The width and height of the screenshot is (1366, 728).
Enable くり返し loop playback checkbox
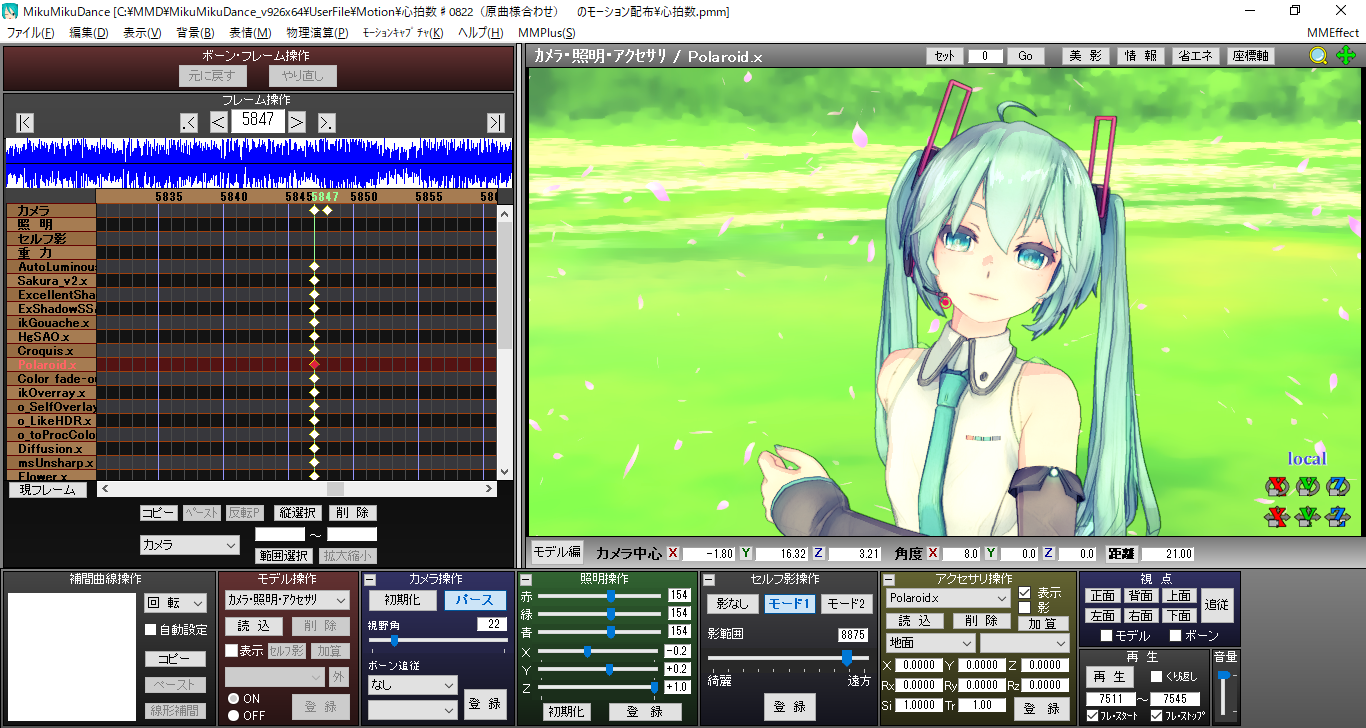pyautogui.click(x=1157, y=677)
